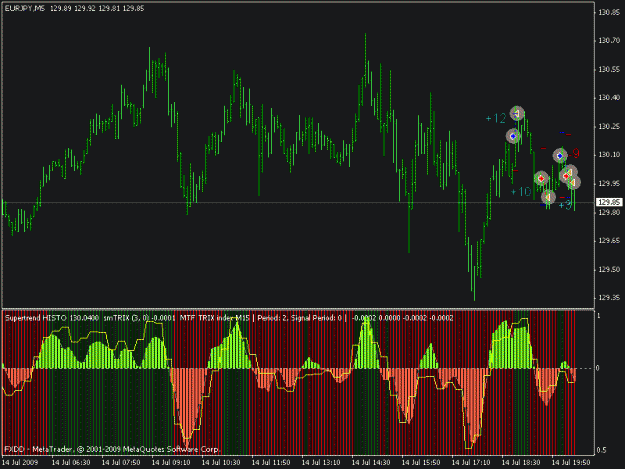Click the 129.95 price scale label
The height and width of the screenshot is (469, 625).
point(609,183)
